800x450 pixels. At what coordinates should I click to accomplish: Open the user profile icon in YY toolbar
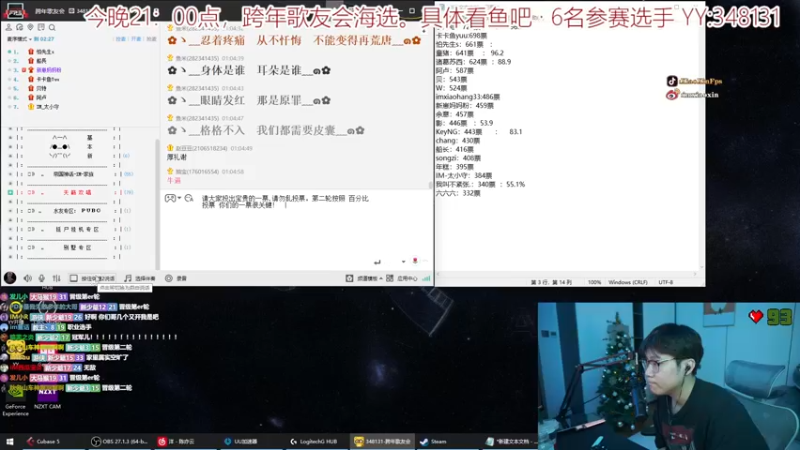point(9,28)
